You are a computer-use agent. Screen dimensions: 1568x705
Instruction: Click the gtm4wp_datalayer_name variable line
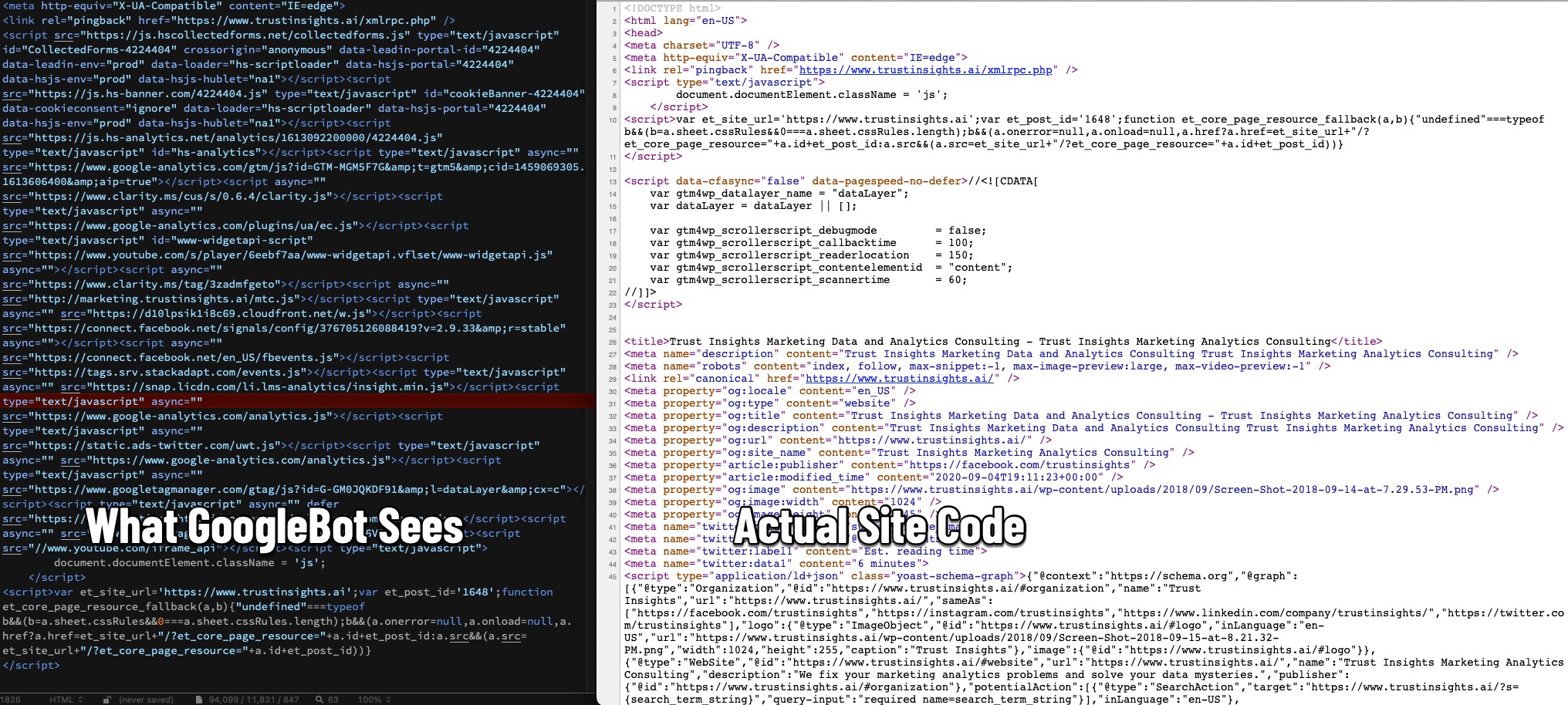click(779, 194)
